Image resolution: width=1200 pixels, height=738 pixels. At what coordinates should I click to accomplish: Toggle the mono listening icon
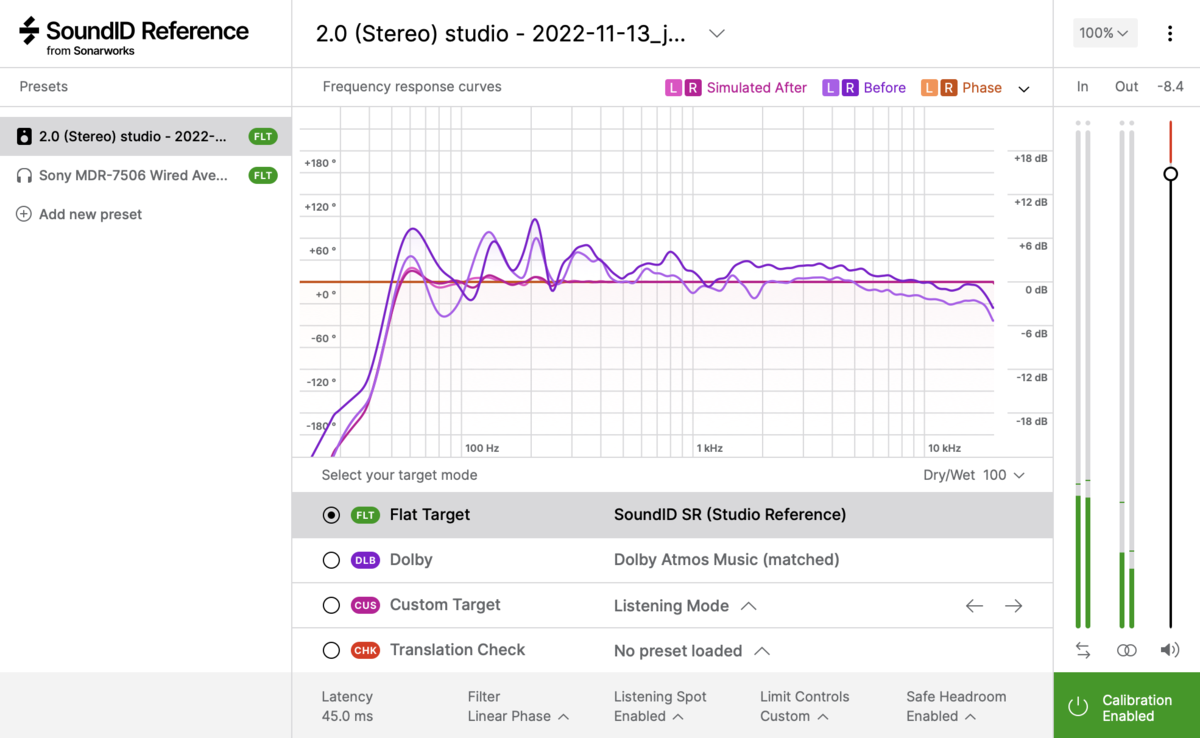(1127, 650)
